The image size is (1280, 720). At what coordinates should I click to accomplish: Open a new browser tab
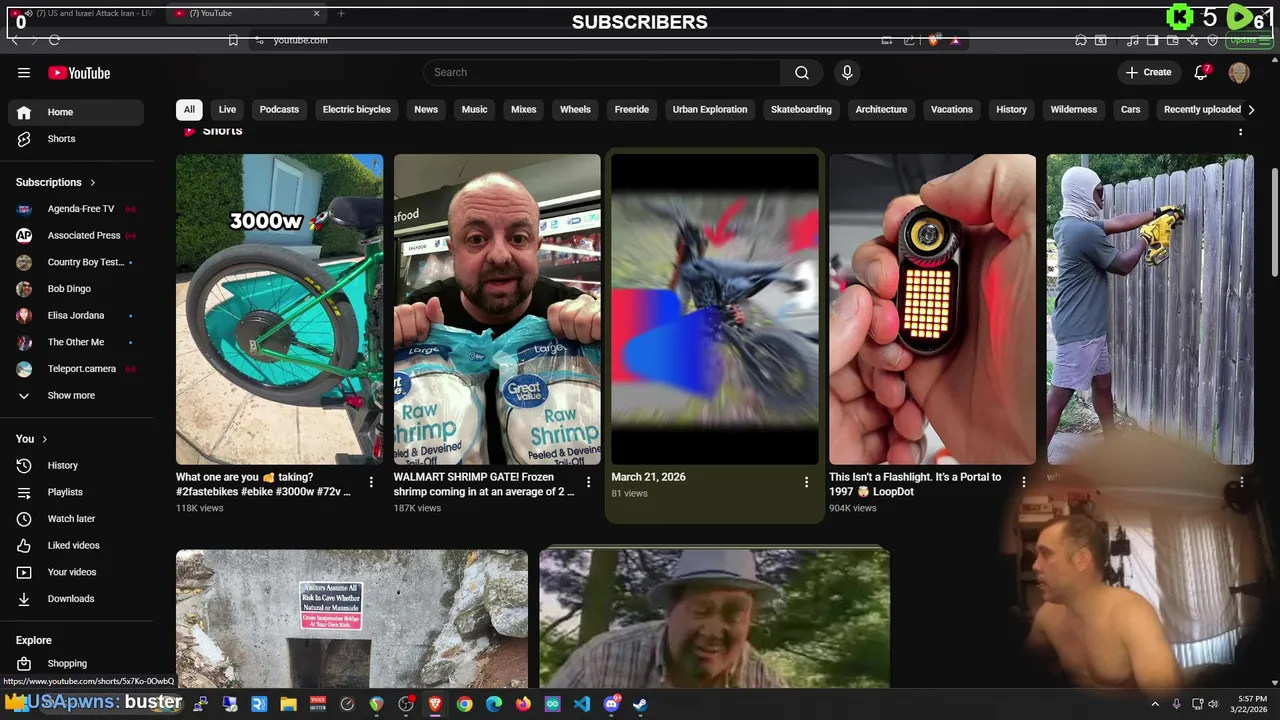tap(341, 13)
